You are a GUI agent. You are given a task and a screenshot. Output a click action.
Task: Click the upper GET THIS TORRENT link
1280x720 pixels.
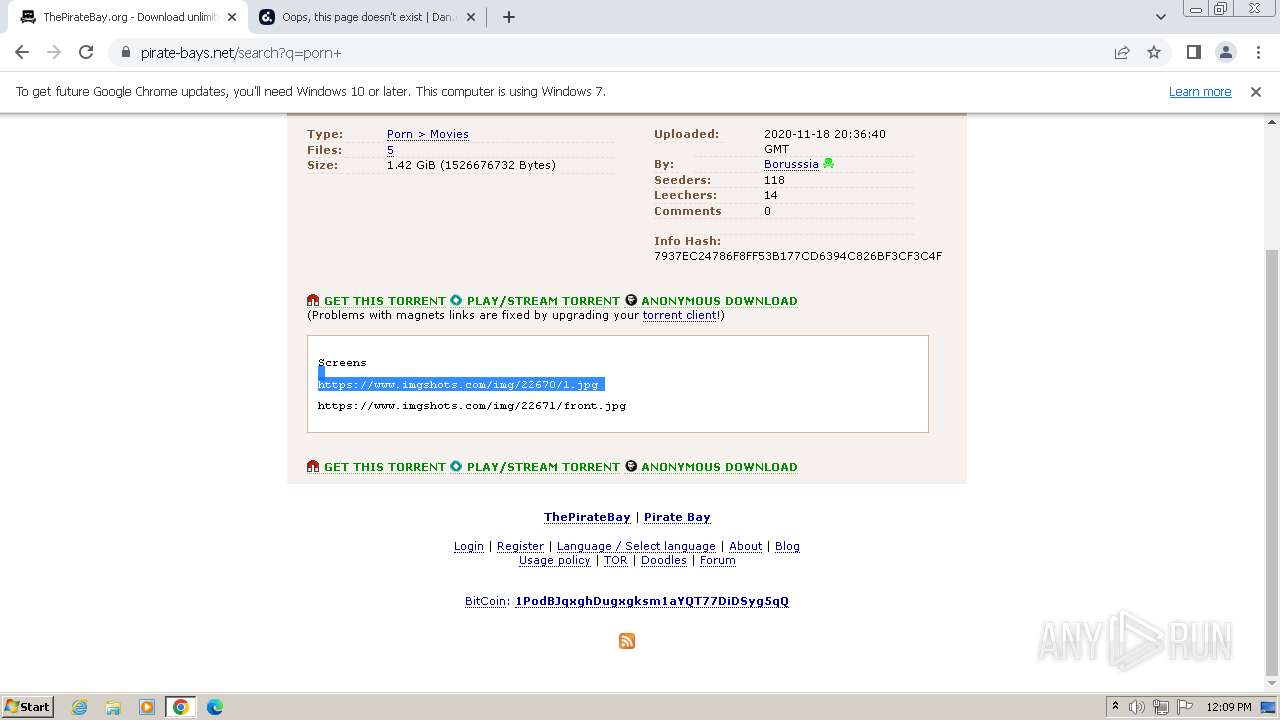click(385, 300)
